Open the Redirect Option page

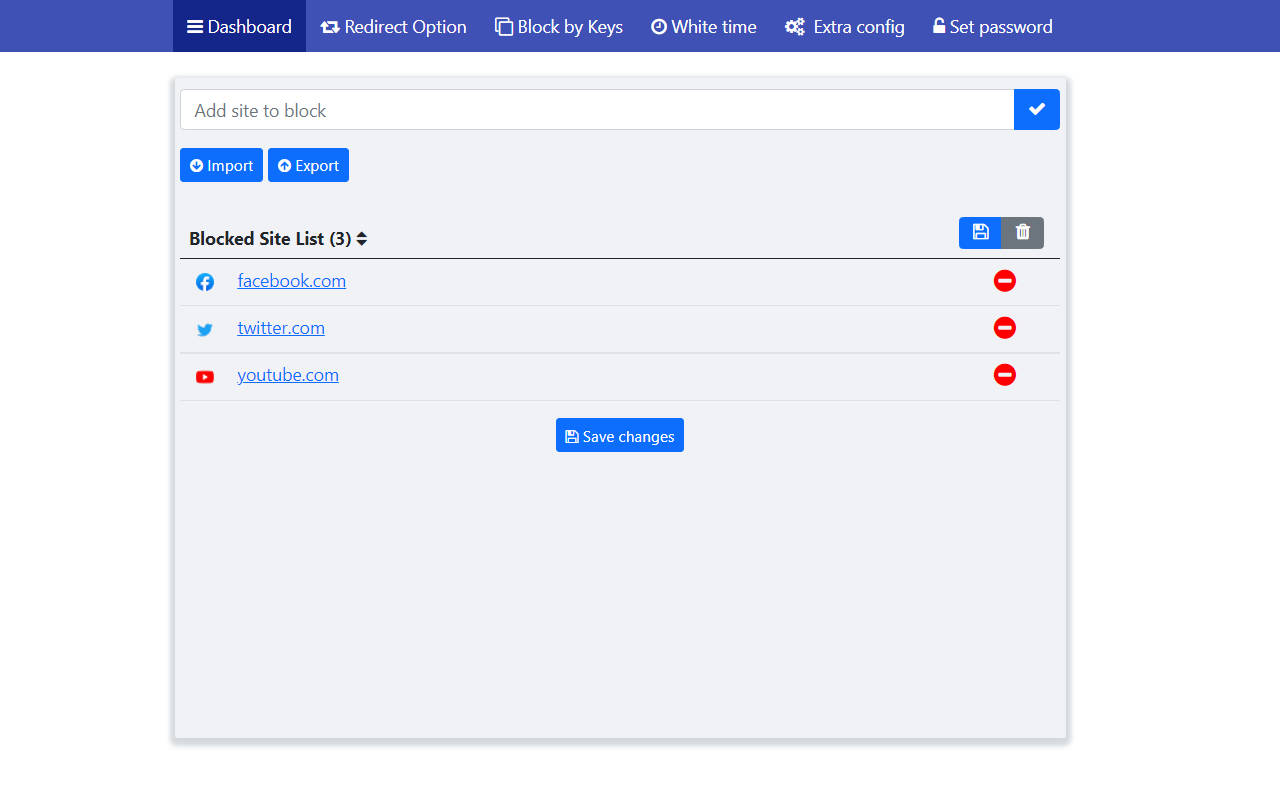[x=393, y=27]
